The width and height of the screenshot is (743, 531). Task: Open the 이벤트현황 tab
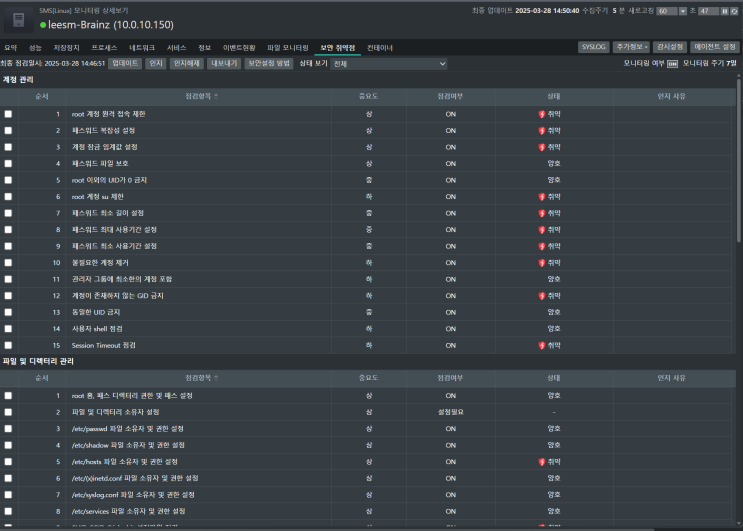pos(239,48)
